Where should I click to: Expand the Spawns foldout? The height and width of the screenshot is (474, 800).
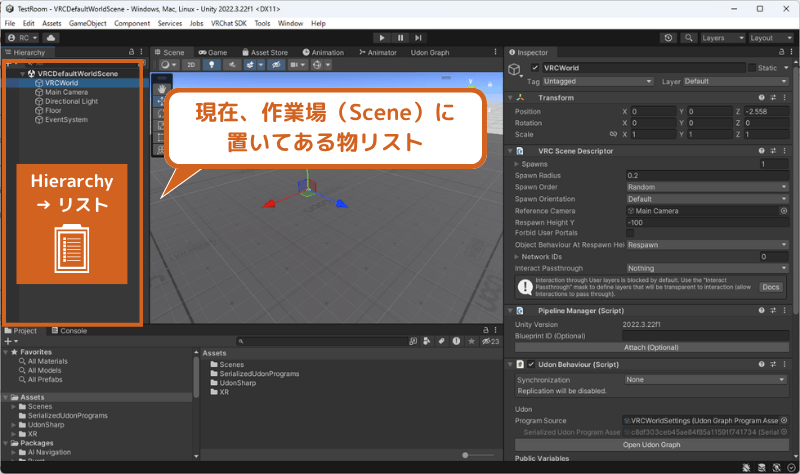tap(516, 164)
